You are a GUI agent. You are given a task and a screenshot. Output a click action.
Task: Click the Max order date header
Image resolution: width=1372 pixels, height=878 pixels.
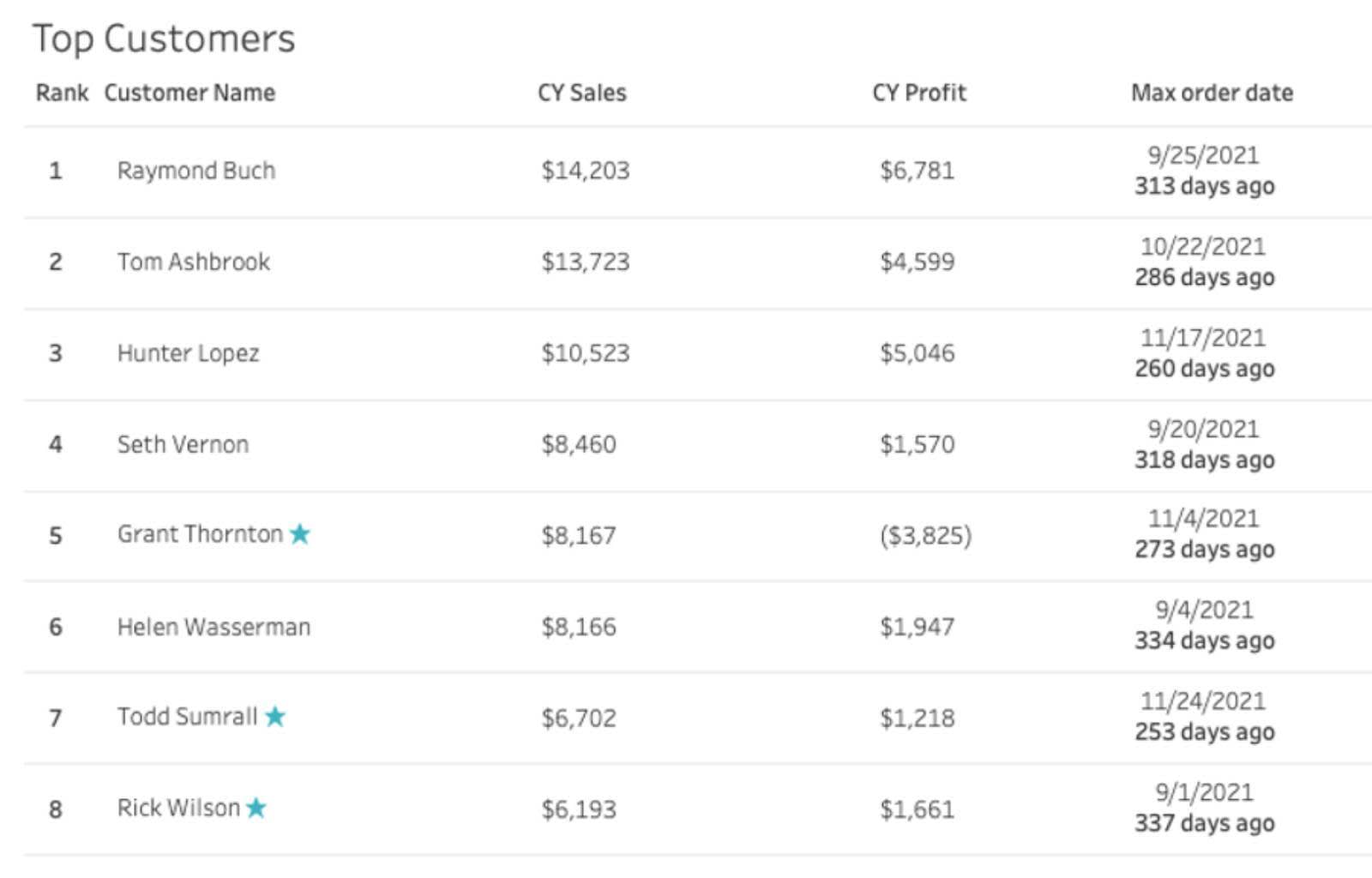point(1212,93)
